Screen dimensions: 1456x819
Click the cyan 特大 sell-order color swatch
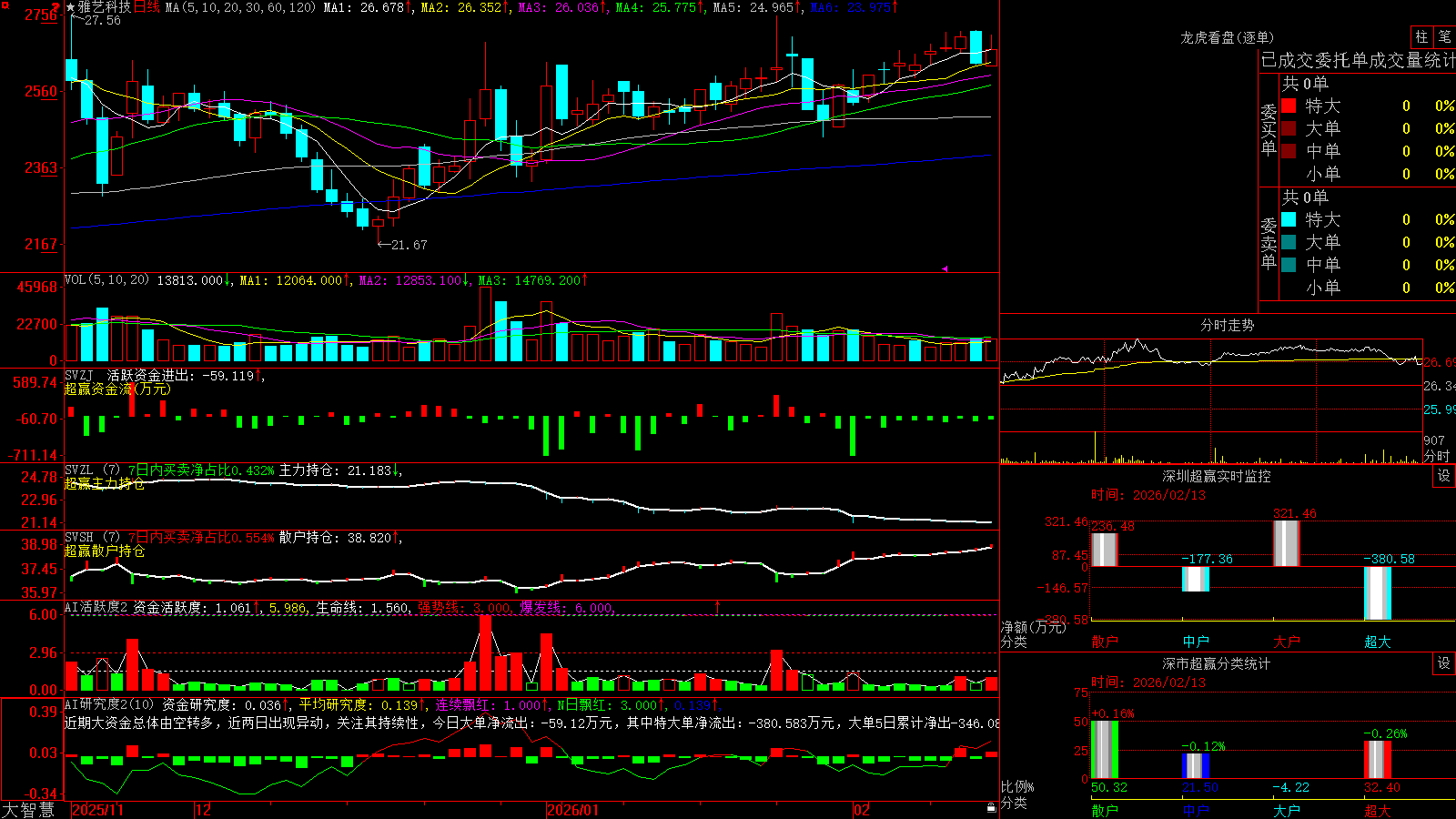pyautogui.click(x=1289, y=219)
